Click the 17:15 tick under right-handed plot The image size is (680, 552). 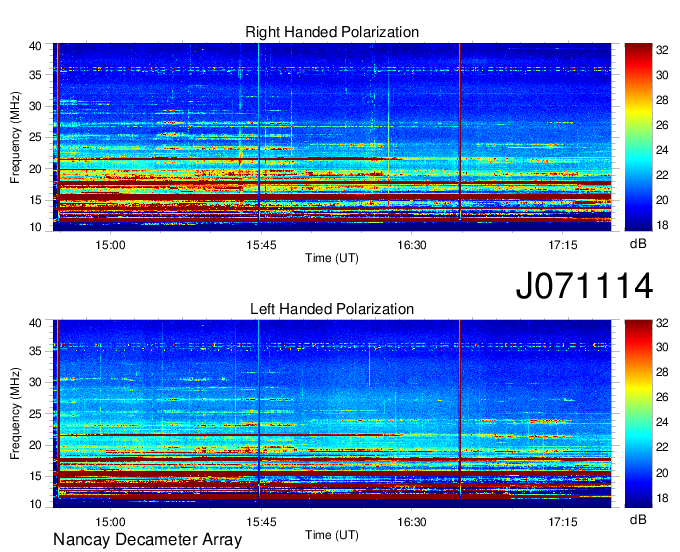click(x=562, y=245)
